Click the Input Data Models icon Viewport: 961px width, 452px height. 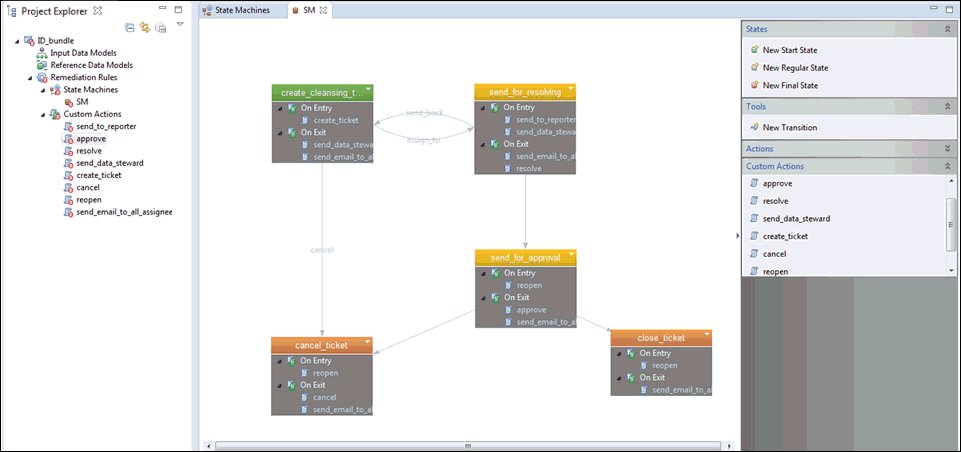[x=42, y=53]
